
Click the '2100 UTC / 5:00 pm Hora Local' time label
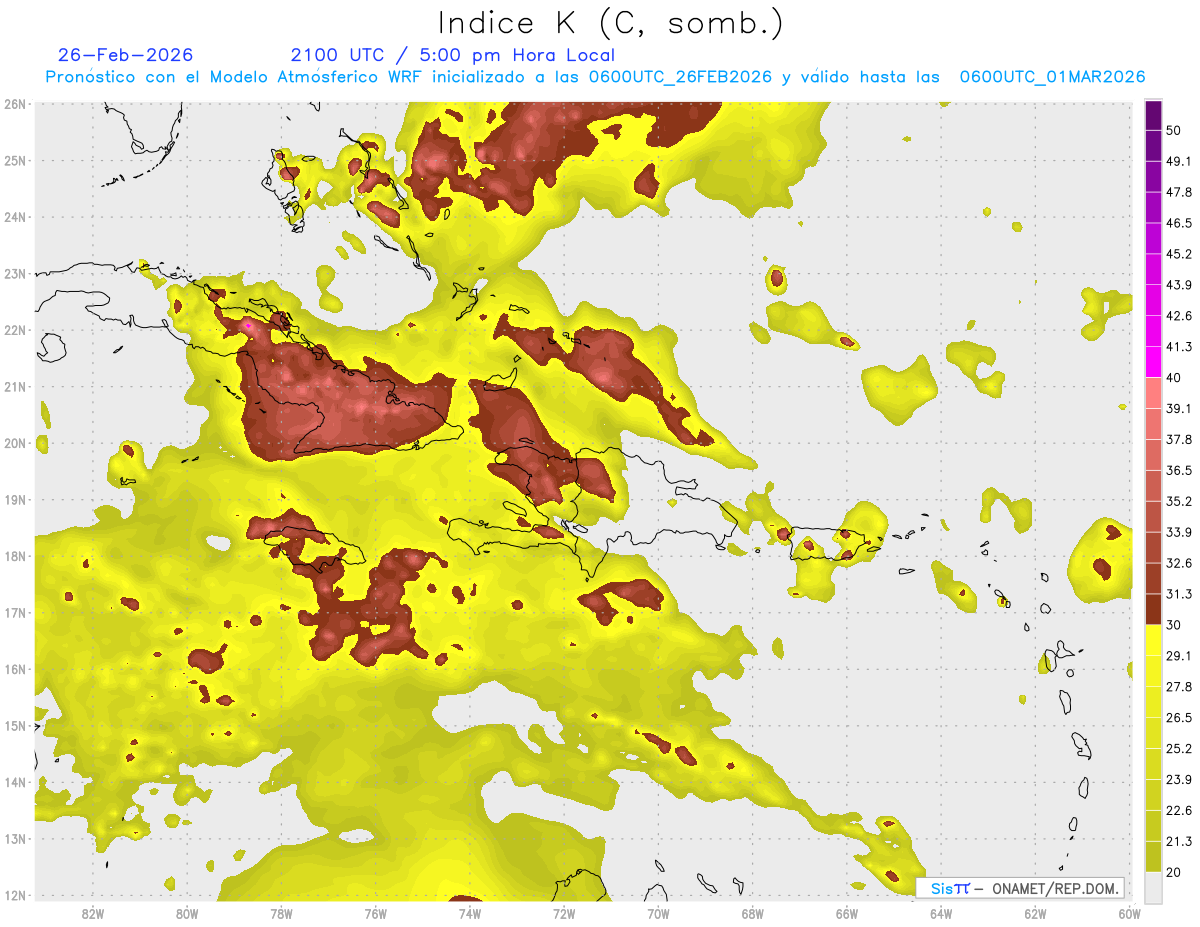click(452, 55)
